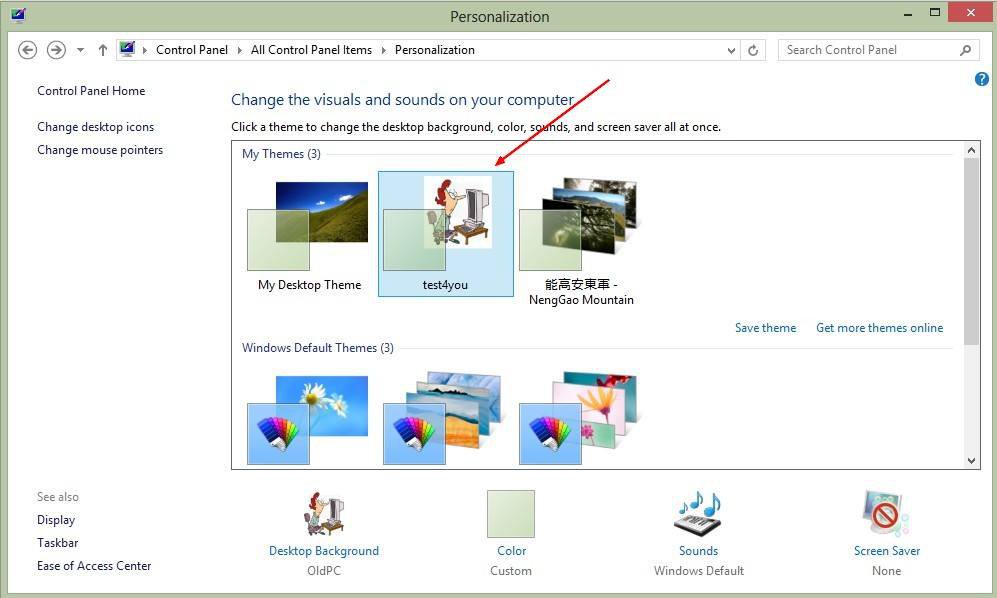The image size is (997, 598).
Task: Refresh the Personalization page
Action: (x=752, y=49)
